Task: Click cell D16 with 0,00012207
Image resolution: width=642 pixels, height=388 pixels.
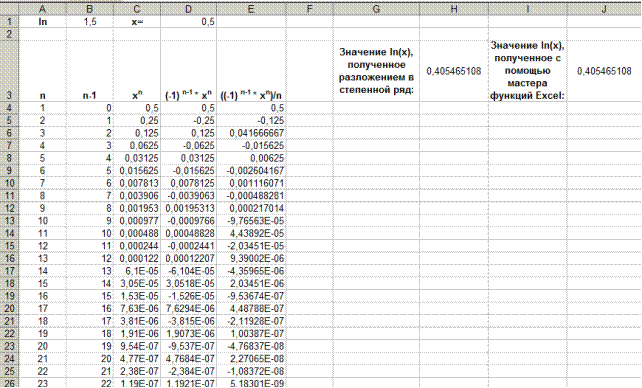Action: (188, 258)
